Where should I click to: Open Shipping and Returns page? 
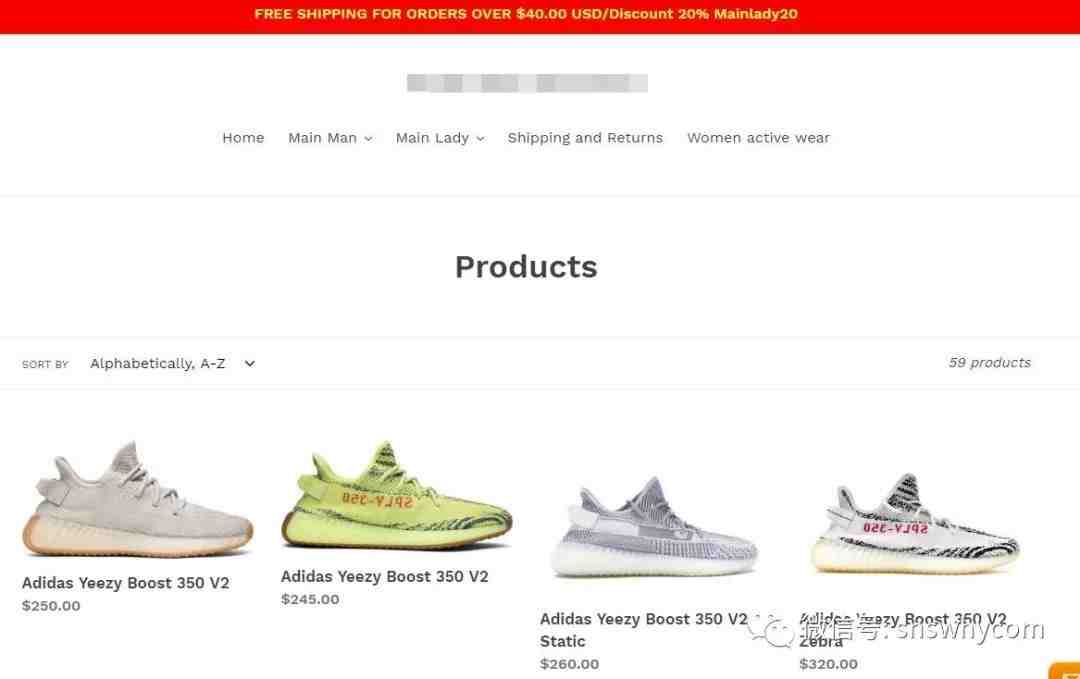pyautogui.click(x=585, y=138)
